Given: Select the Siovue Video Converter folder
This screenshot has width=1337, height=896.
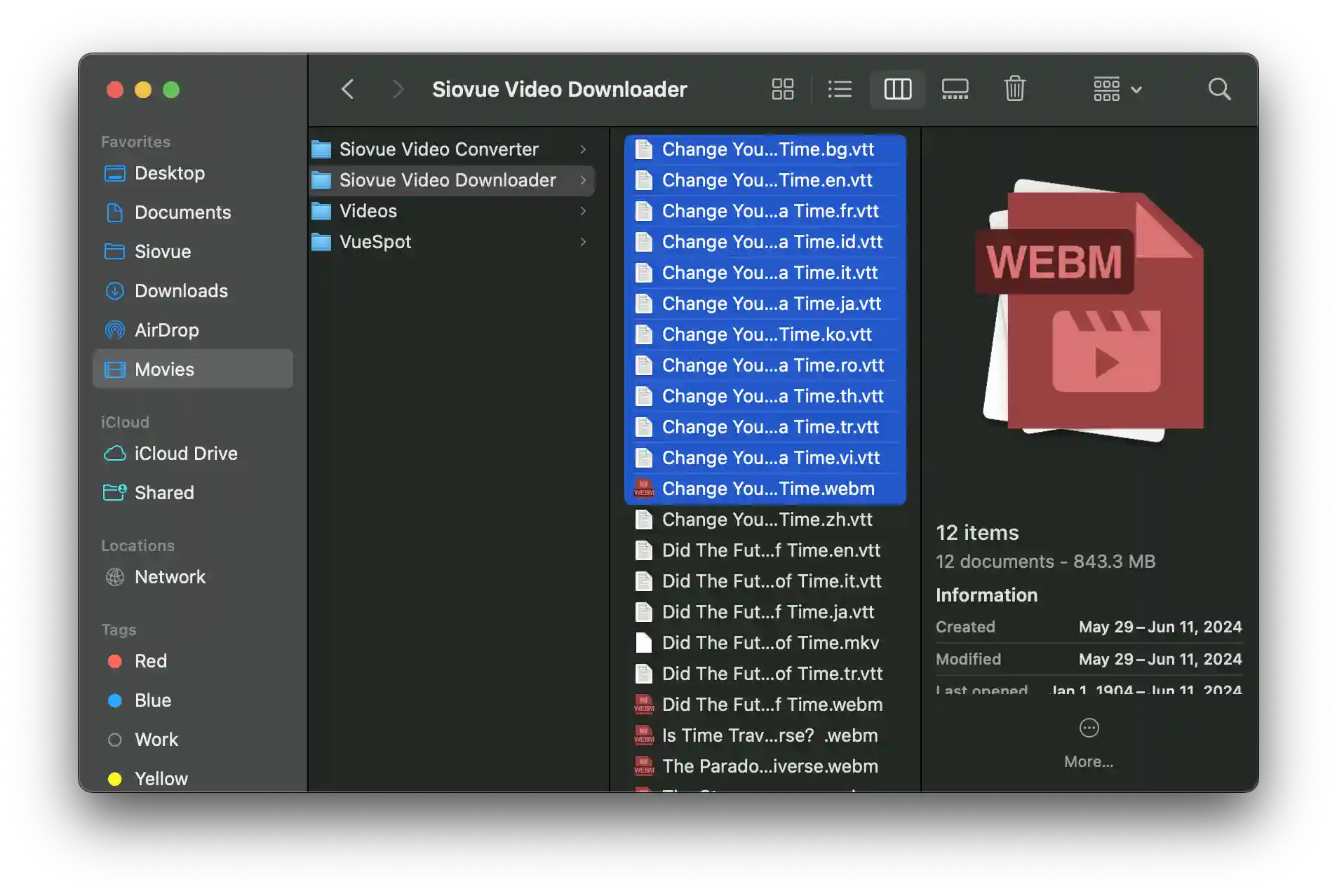Looking at the screenshot, I should [x=452, y=149].
